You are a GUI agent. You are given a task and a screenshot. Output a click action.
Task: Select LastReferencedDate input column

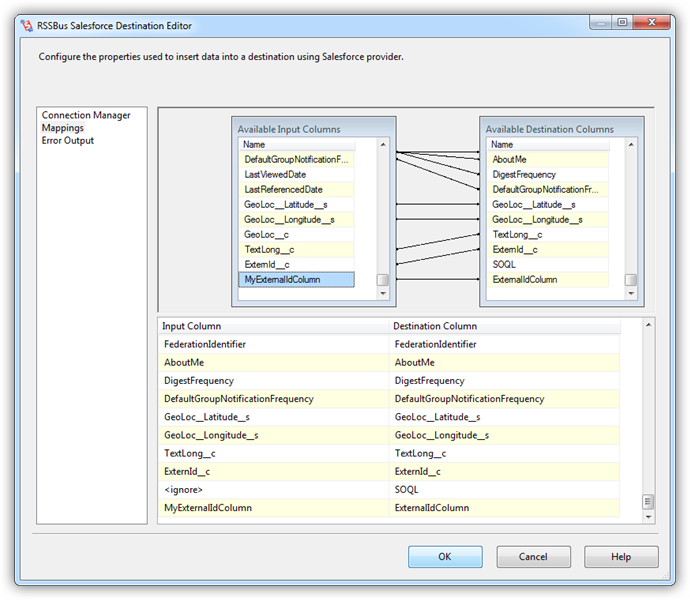(x=297, y=189)
